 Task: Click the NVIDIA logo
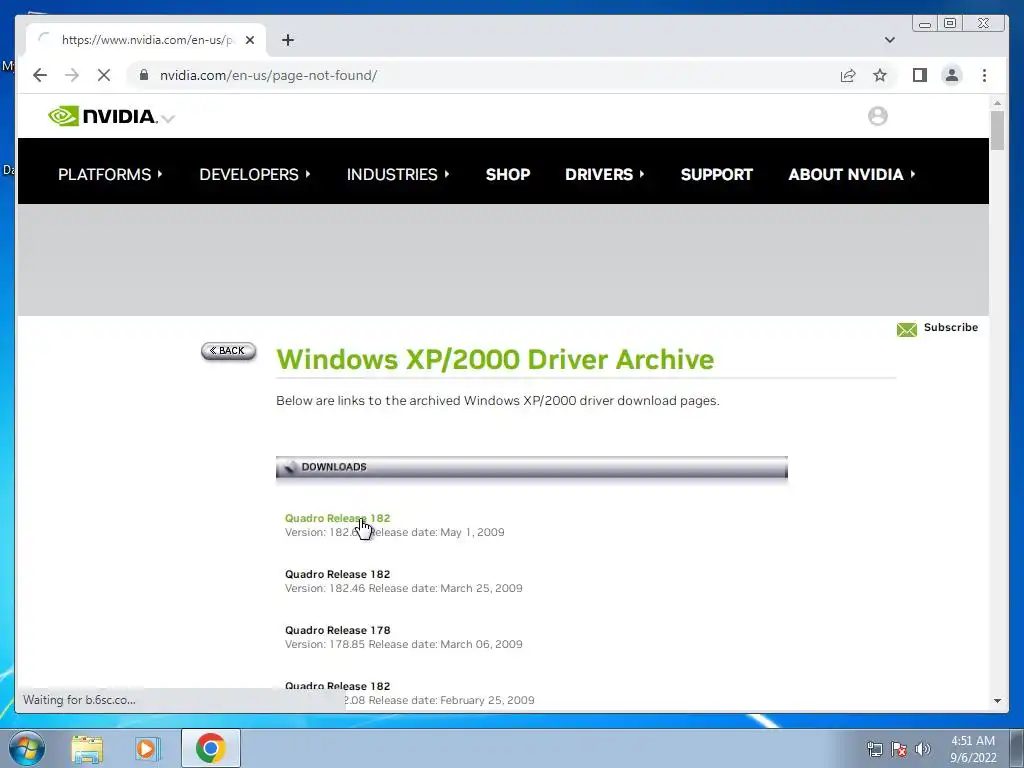(x=103, y=116)
